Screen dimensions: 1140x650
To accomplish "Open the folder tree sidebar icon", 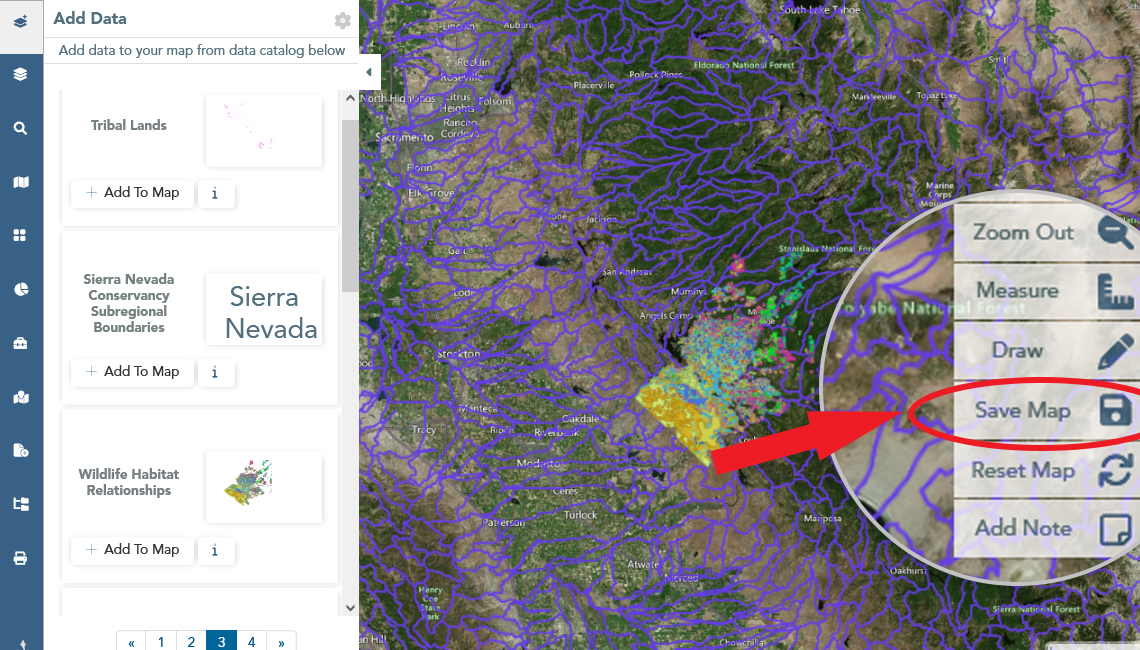I will 20,504.
